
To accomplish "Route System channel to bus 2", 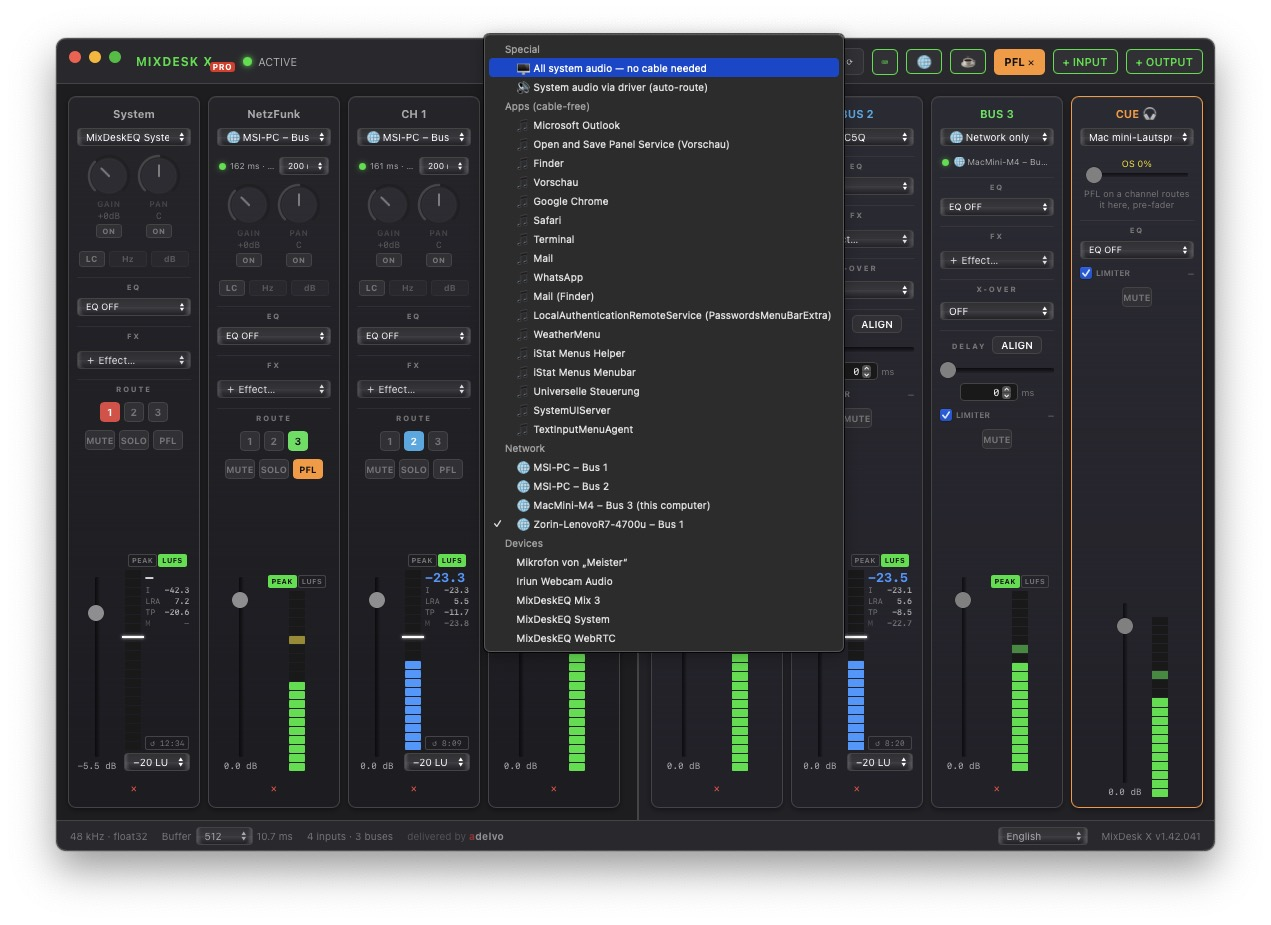I will coord(134,412).
